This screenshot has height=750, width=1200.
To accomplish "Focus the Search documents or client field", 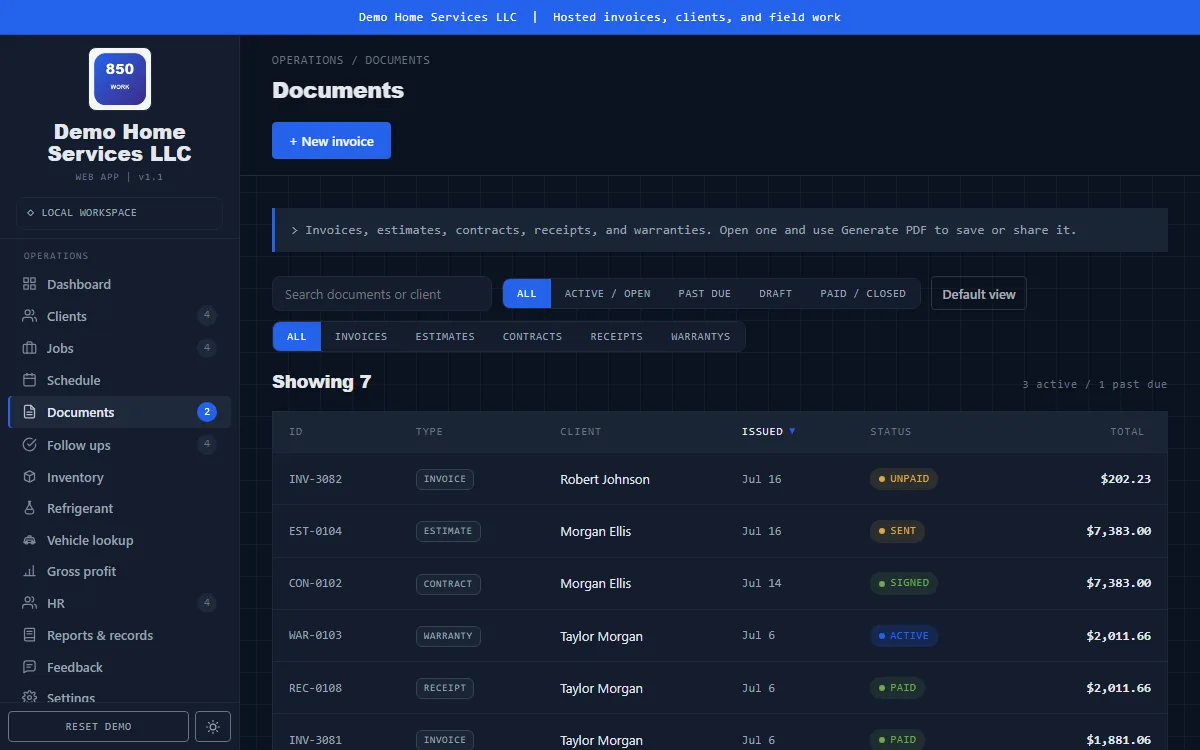I will pos(382,294).
